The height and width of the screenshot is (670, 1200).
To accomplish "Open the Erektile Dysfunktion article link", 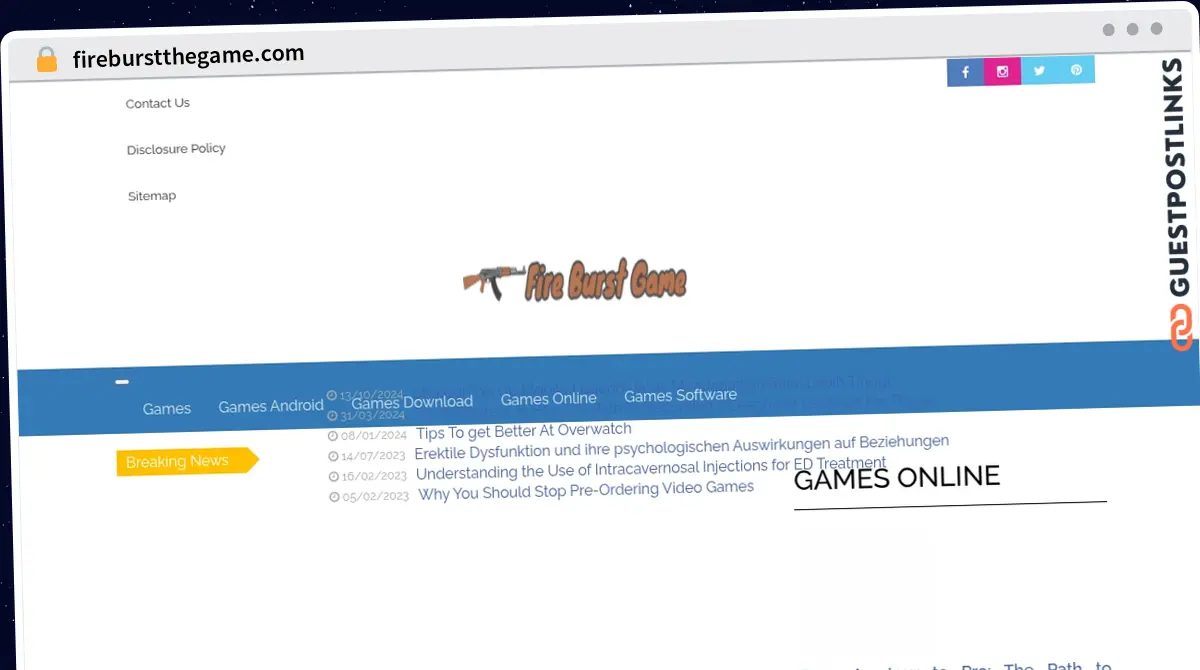I will coord(682,447).
